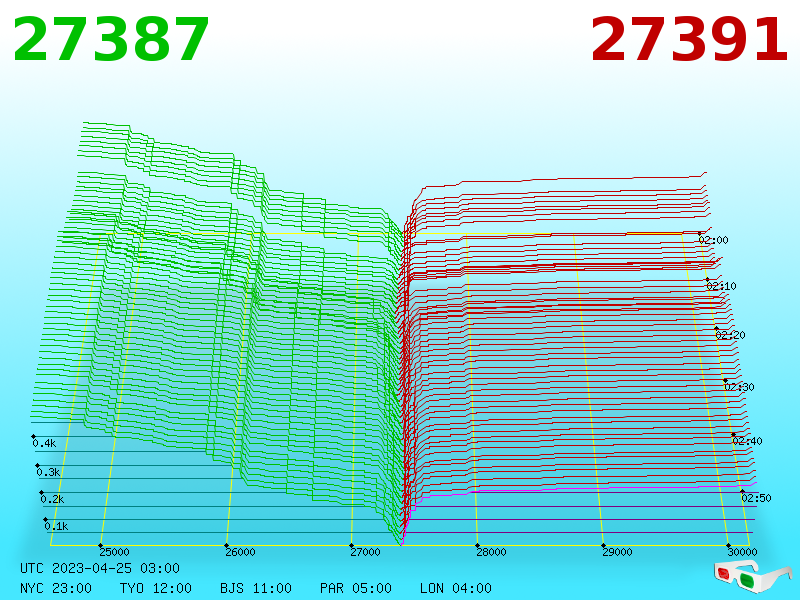Click the 28000 price axis label
Image resolution: width=800 pixels, height=600 pixels.
(x=491, y=552)
